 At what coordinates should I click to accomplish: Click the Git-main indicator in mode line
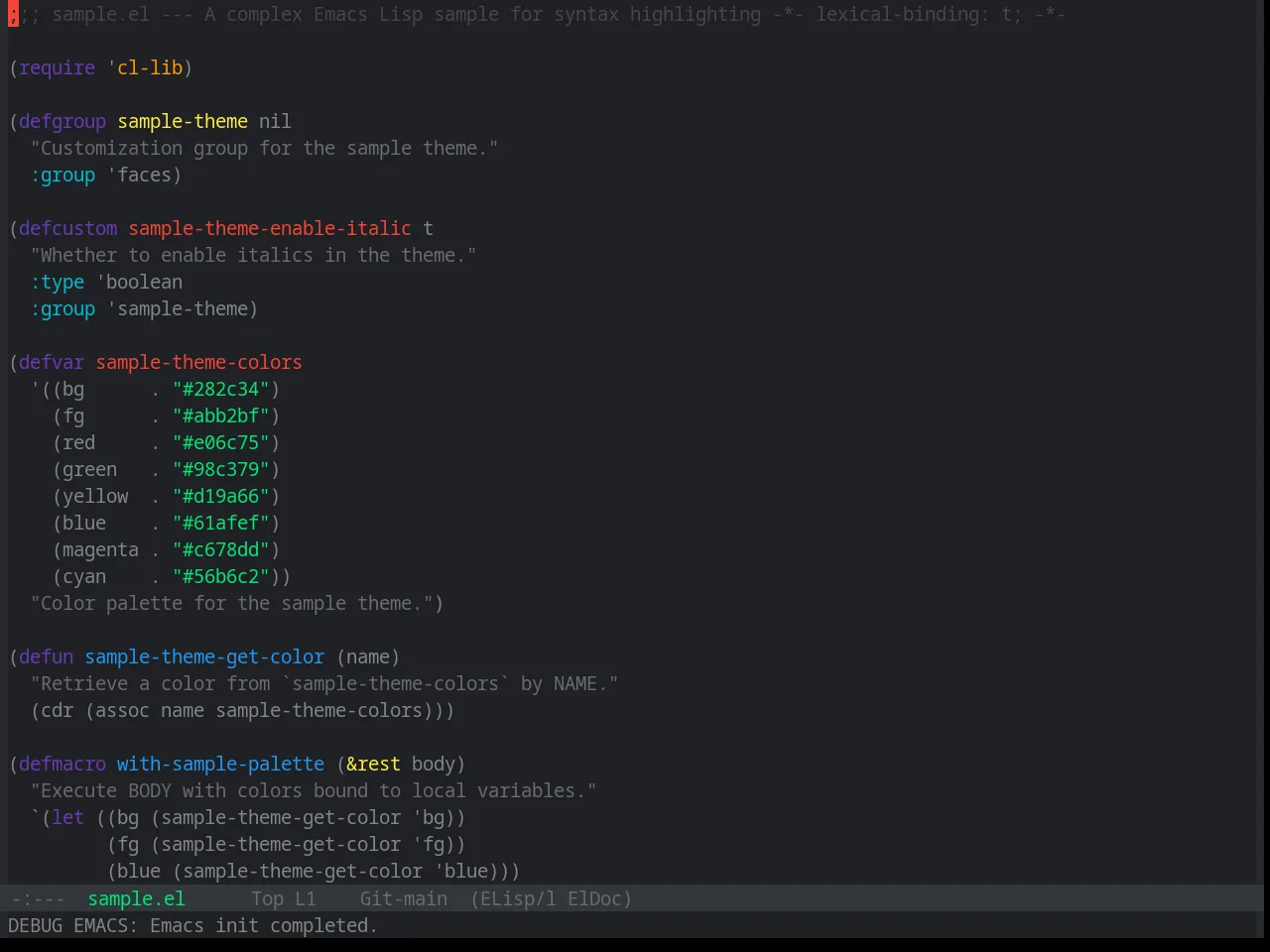(x=403, y=898)
